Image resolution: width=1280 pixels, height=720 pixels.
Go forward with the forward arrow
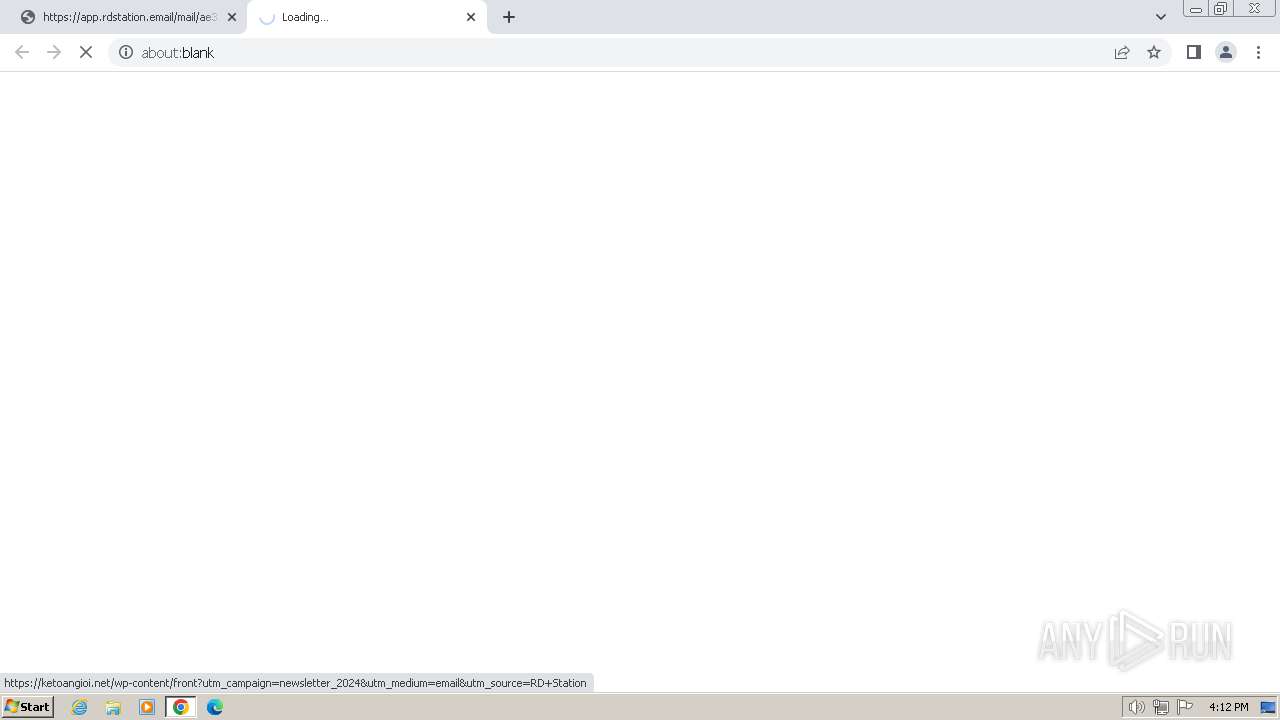click(x=54, y=52)
